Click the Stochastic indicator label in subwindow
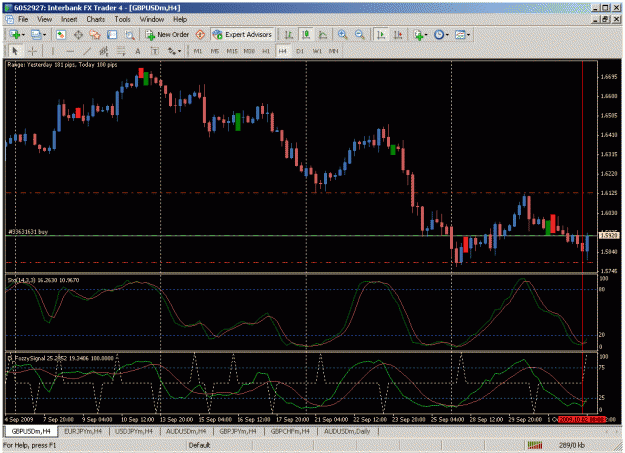 tap(43, 280)
